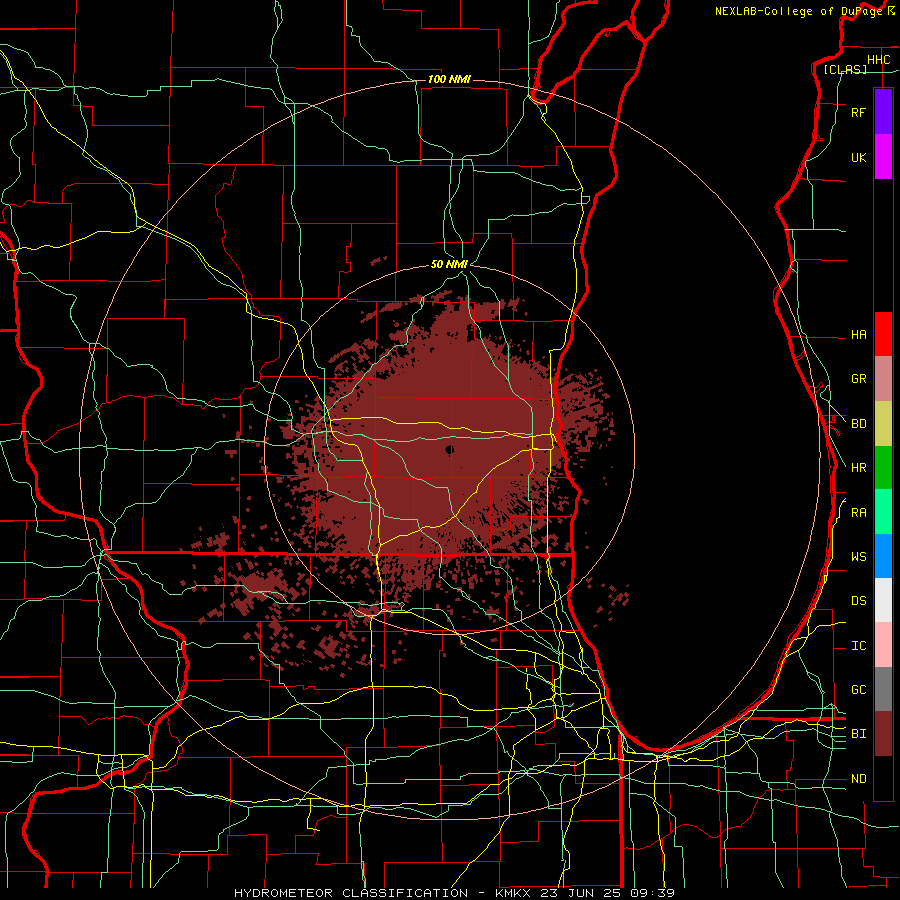Click the gray GC ground clutter swatch
The width and height of the screenshot is (900, 900).
pos(883,689)
